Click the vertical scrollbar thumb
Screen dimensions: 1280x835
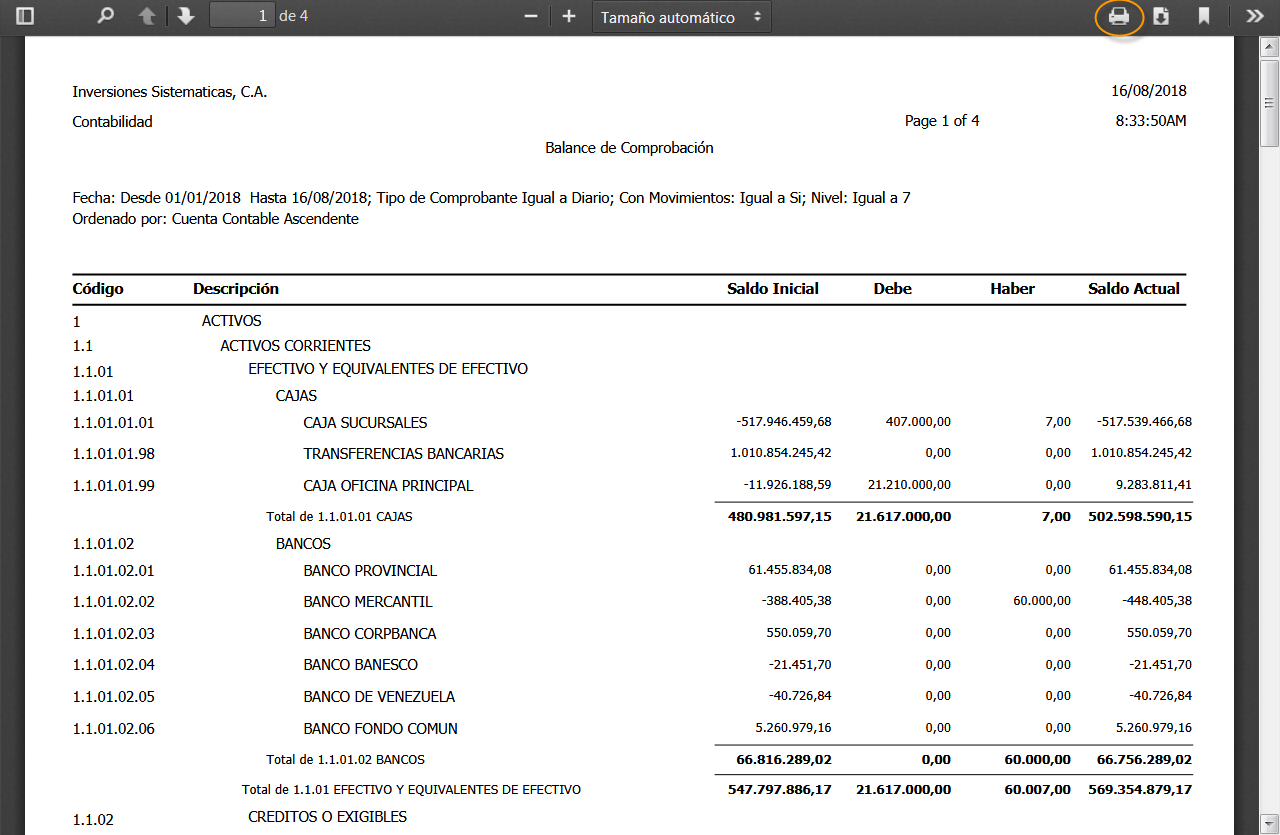tap(1268, 100)
